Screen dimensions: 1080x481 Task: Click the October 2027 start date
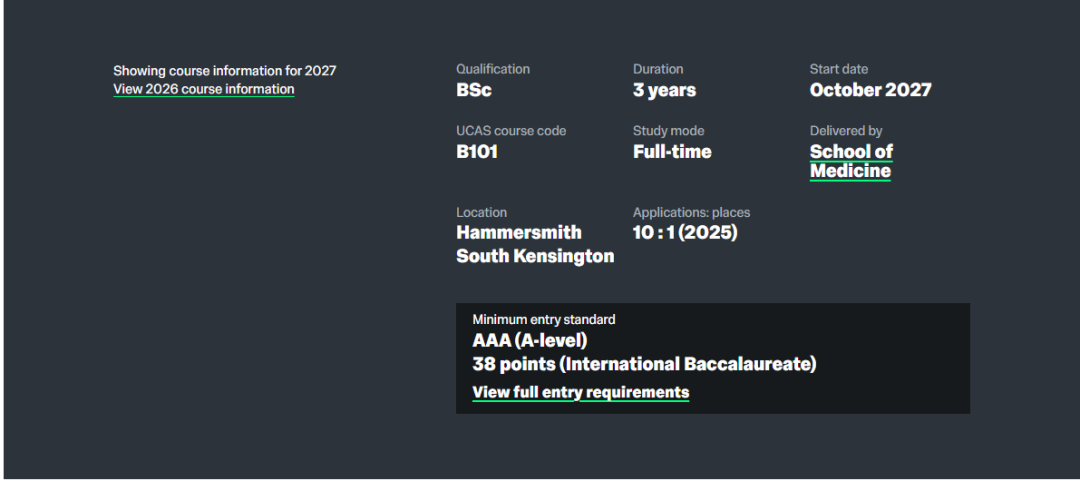click(x=871, y=90)
